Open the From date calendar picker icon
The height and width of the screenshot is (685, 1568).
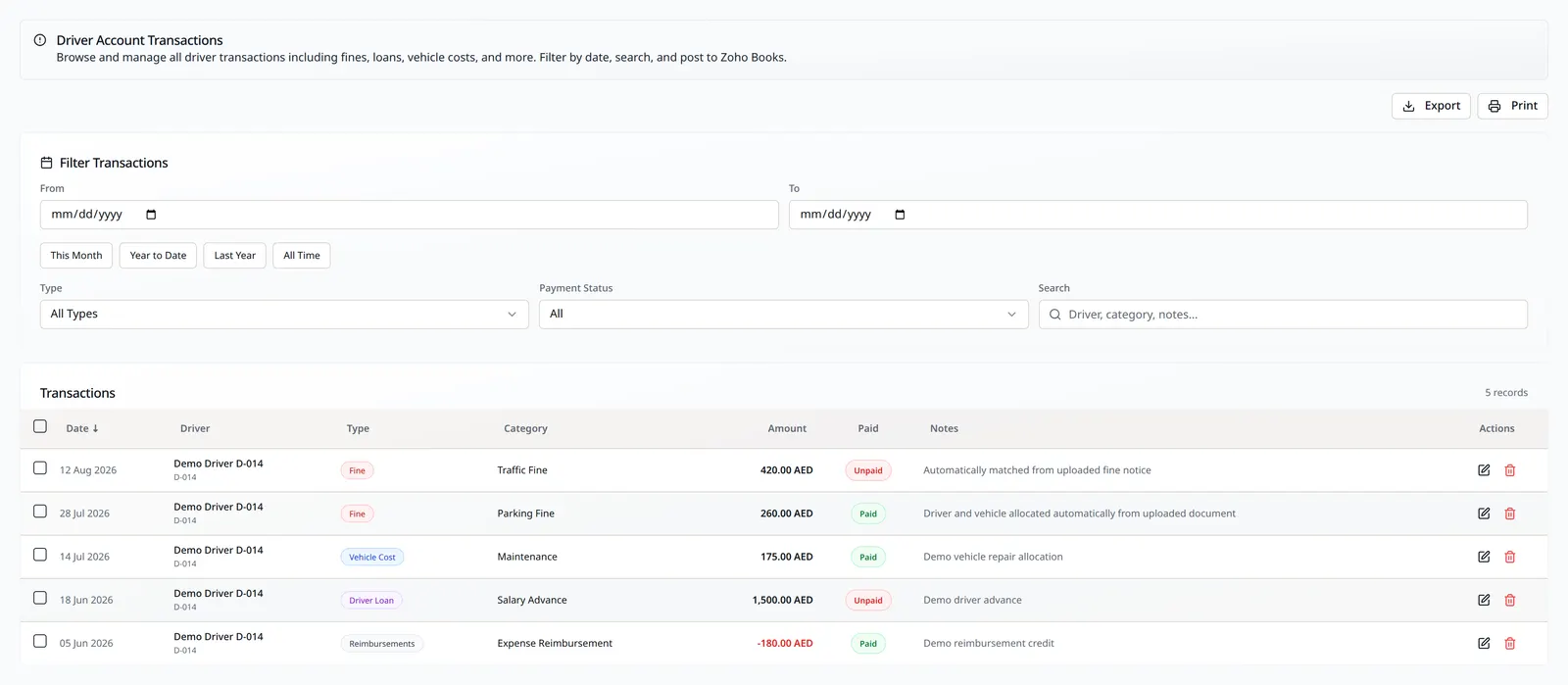click(x=151, y=215)
